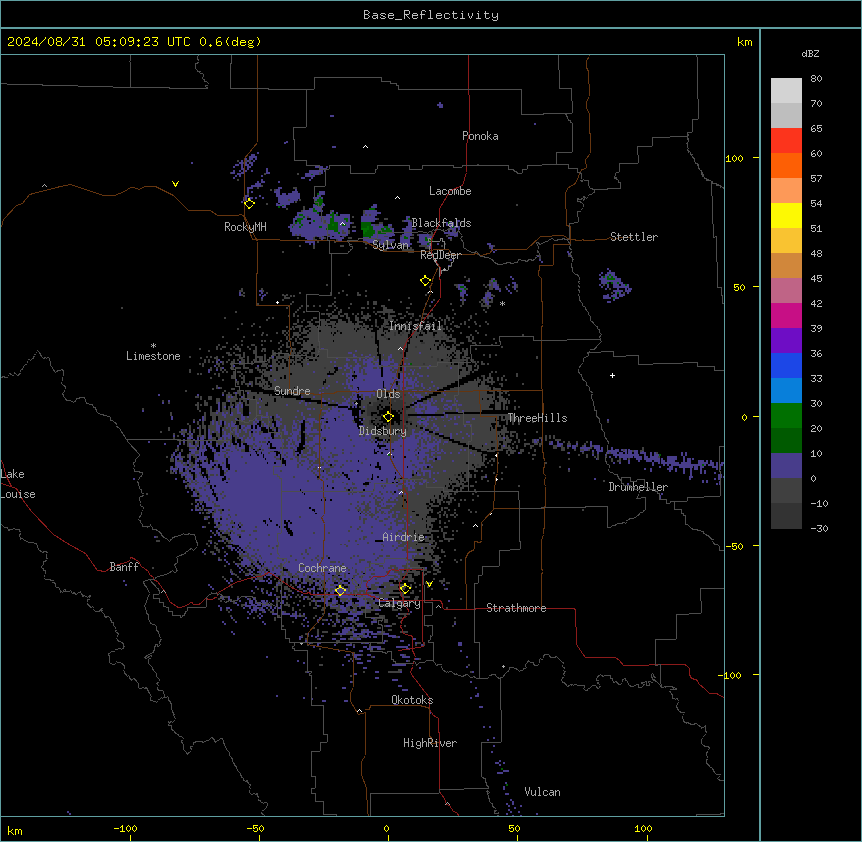
Task: Click the km unit label at top right
Action: pos(744,42)
